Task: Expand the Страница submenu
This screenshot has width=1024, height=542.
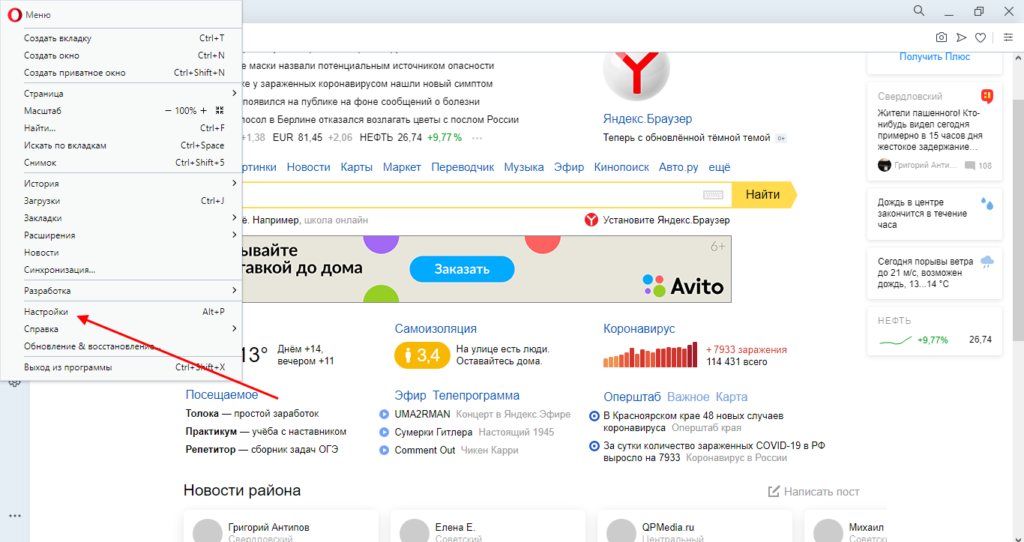Action: (121, 93)
